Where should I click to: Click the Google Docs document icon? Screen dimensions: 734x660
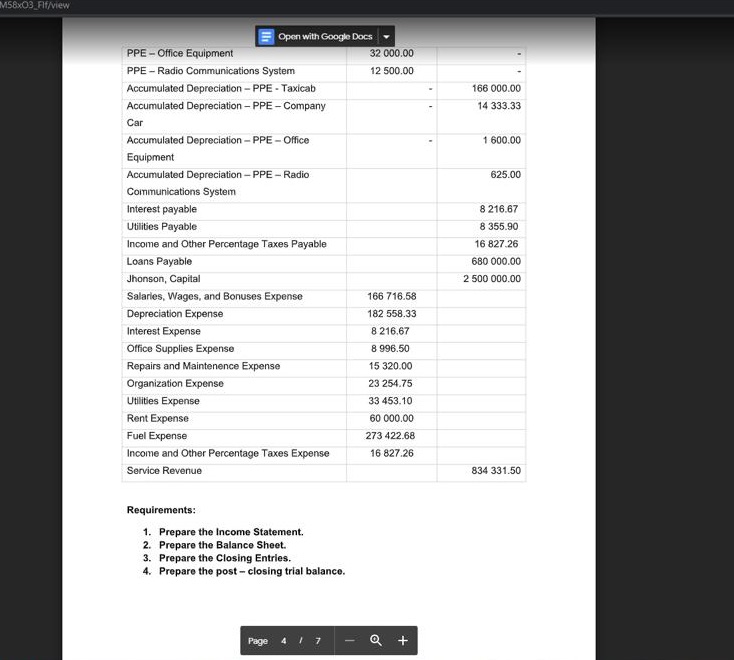click(266, 37)
